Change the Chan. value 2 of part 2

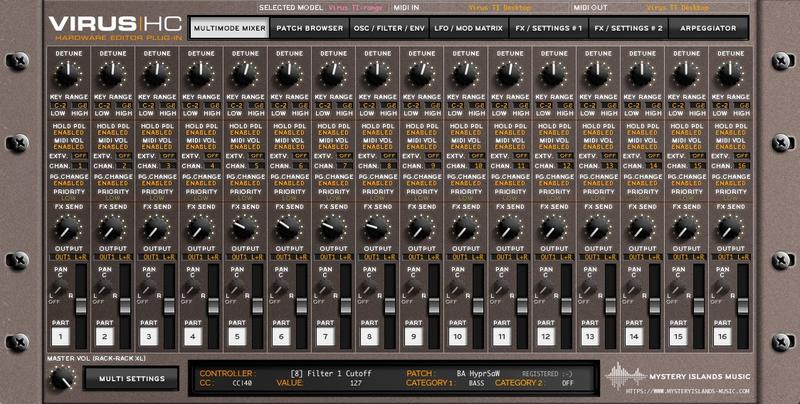pyautogui.click(x=124, y=166)
